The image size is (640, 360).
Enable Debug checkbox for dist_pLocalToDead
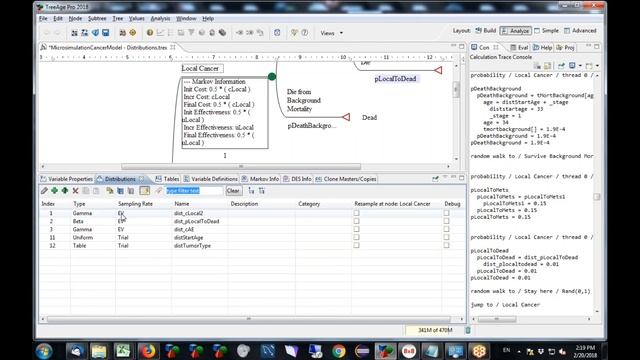coord(446,221)
